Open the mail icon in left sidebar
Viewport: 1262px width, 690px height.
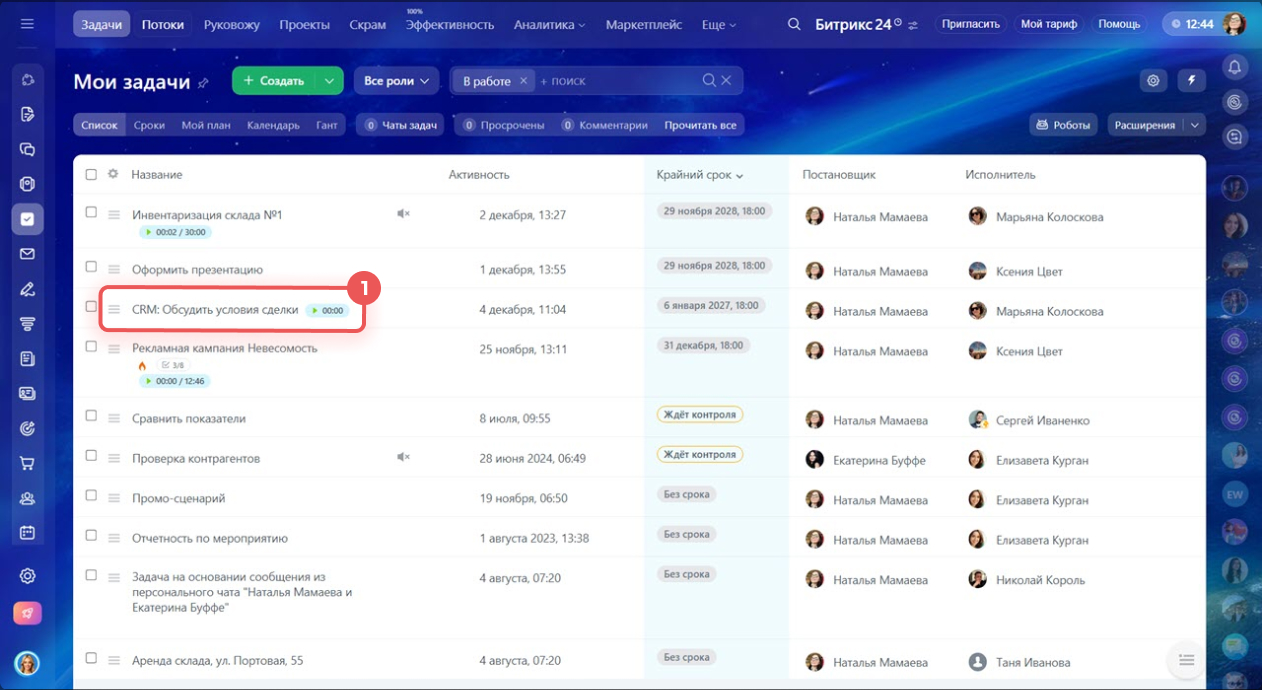click(x=27, y=254)
